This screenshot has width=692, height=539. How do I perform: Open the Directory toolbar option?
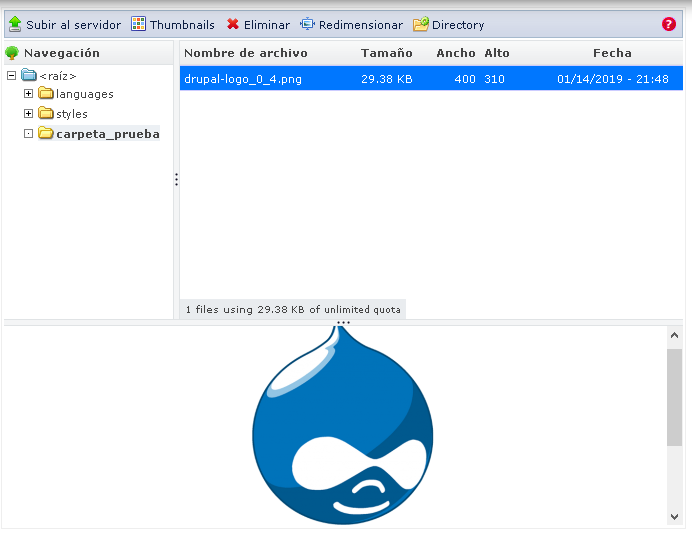coord(449,25)
